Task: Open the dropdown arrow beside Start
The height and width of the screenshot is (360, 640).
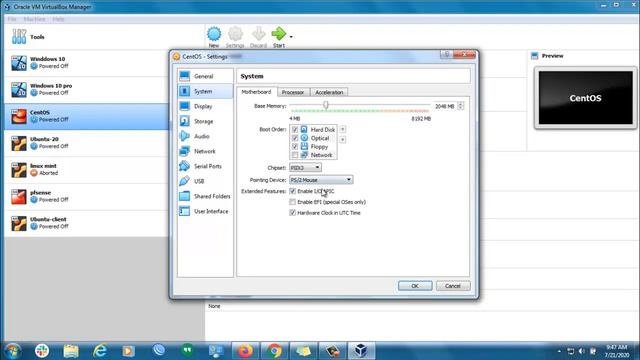Action: point(291,37)
